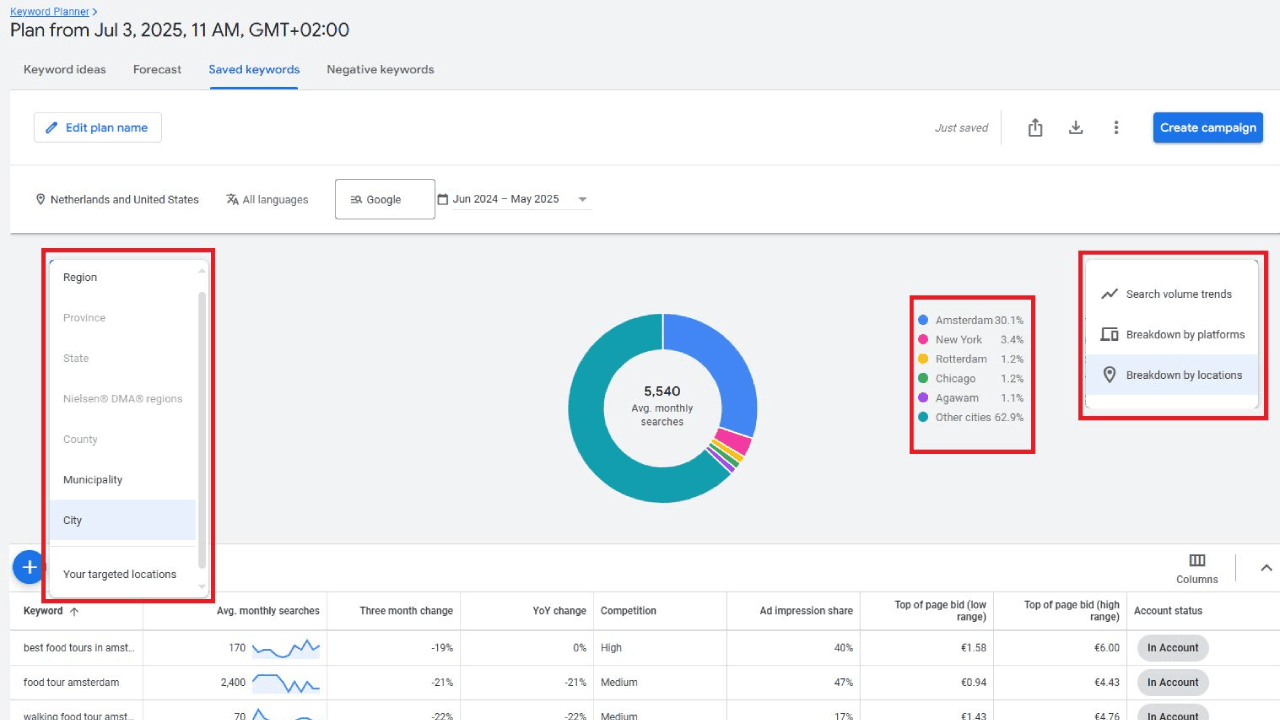Image resolution: width=1280 pixels, height=720 pixels.
Task: Click the pencil icon on Edit plan name
Action: (x=53, y=127)
